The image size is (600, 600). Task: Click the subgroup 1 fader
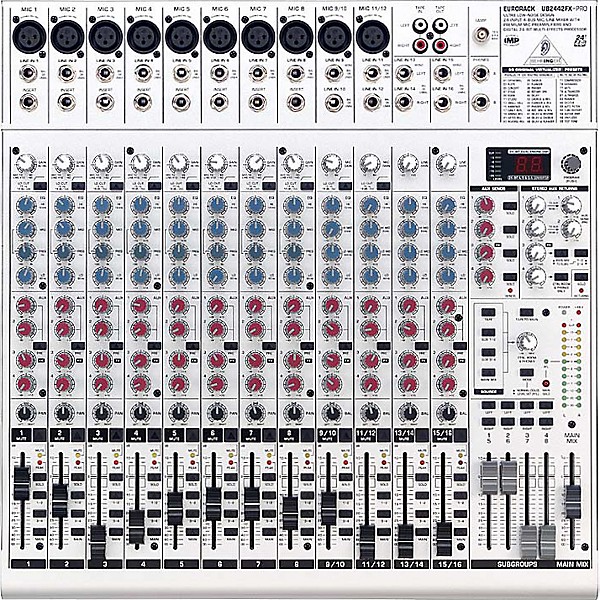coord(489,477)
